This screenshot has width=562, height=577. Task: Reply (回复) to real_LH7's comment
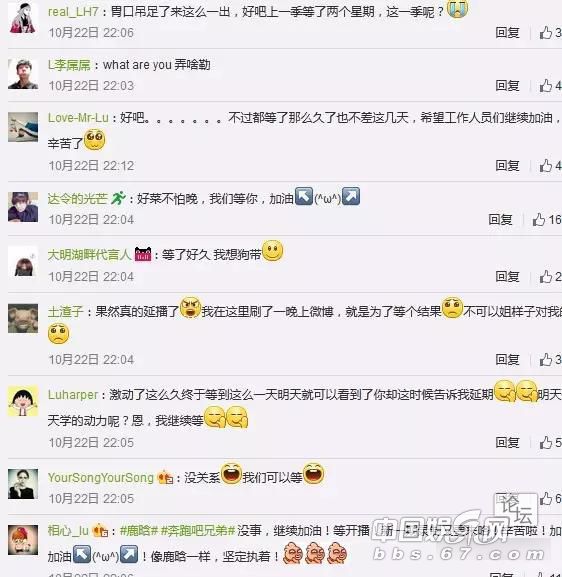coord(507,33)
